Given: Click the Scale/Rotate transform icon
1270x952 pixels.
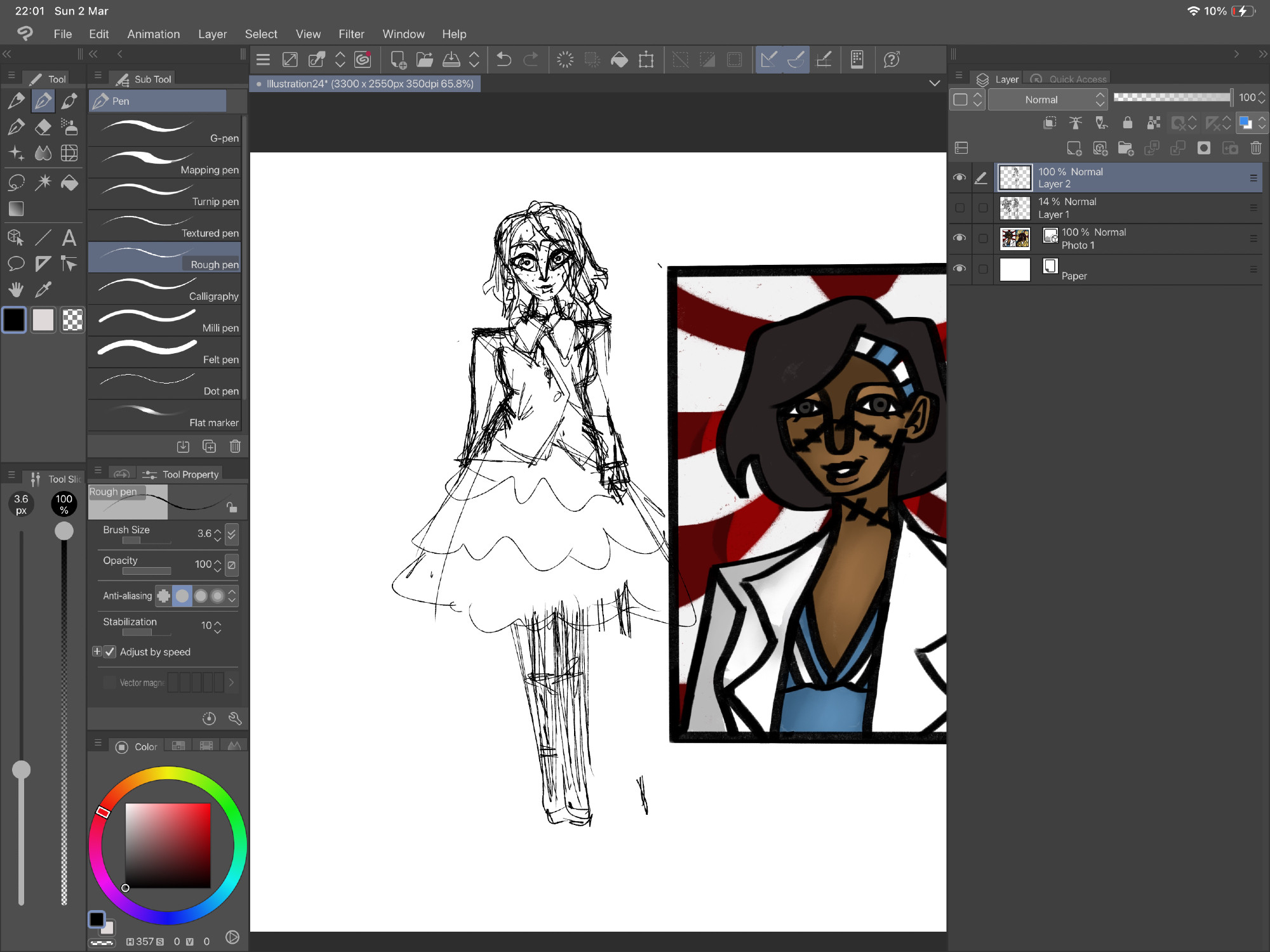Looking at the screenshot, I should click(646, 60).
